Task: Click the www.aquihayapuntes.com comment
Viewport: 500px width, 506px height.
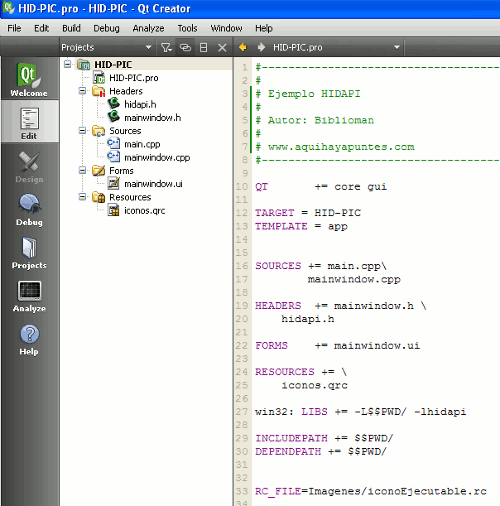Action: (341, 147)
